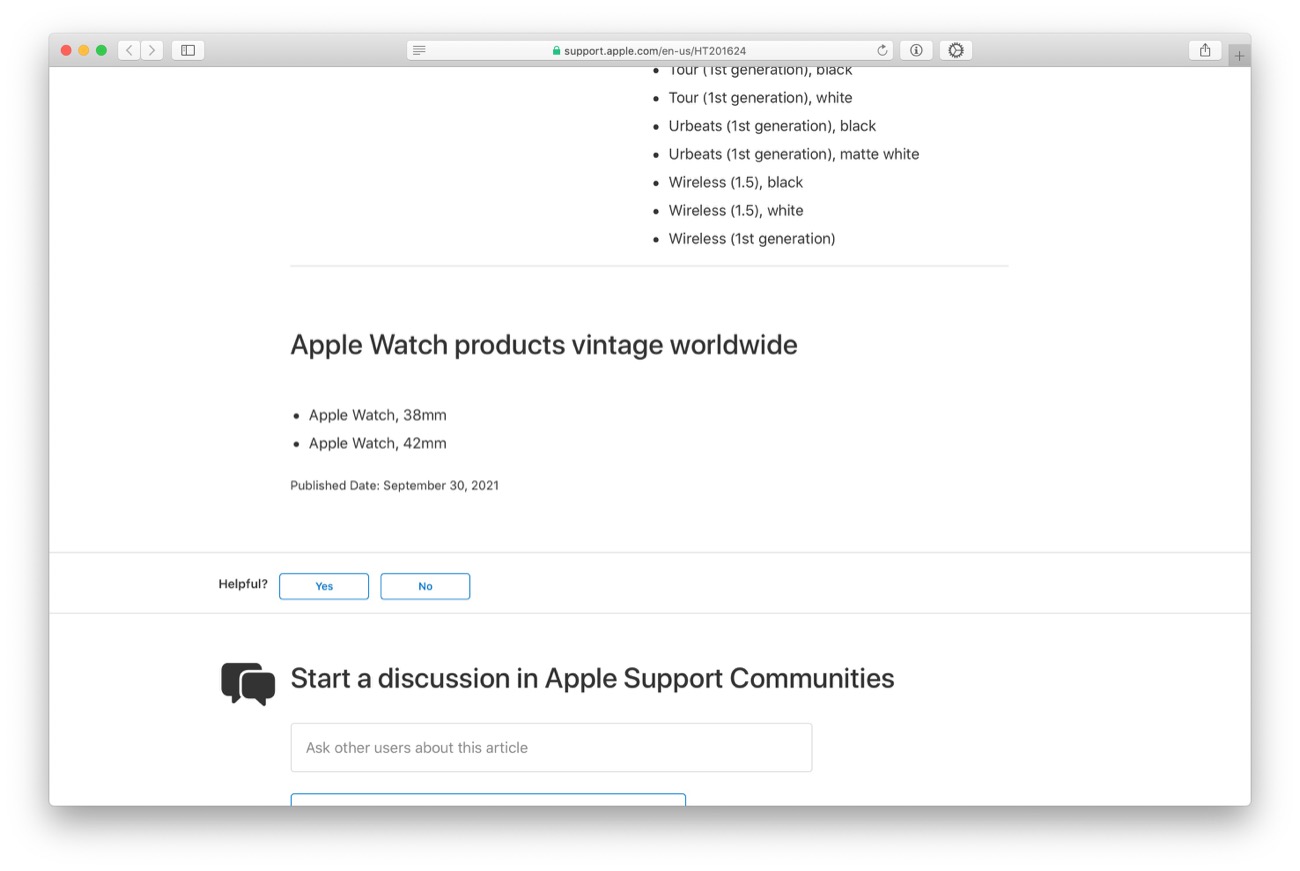Screen dimensions: 1300x871
Task: Minimize the Safari window
Action: point(83,48)
